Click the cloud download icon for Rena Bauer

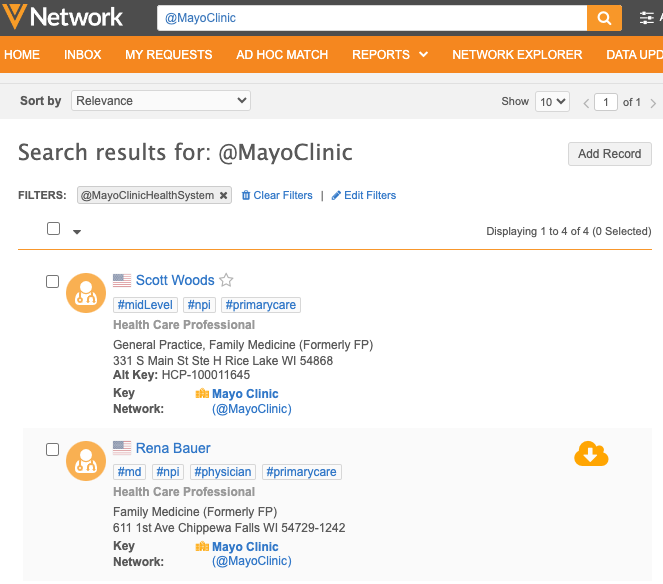591,454
